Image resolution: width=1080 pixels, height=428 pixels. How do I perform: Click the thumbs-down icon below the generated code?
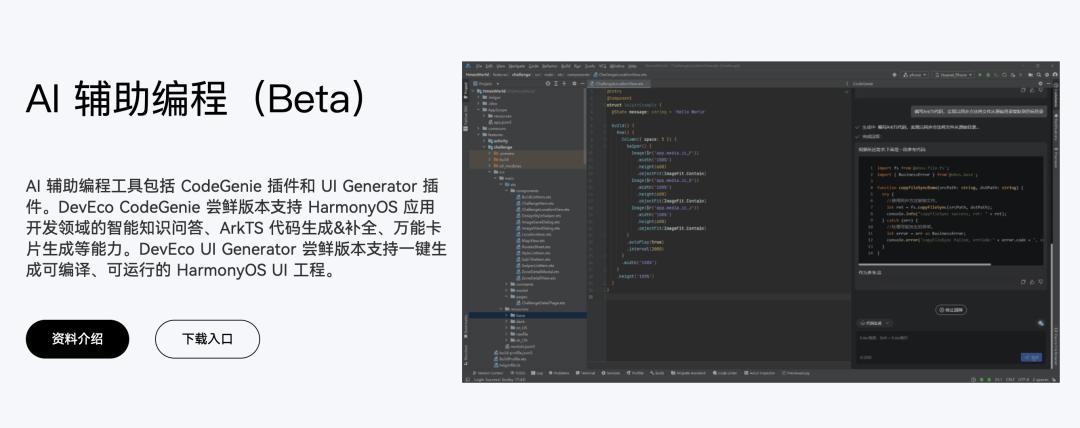[1041, 282]
